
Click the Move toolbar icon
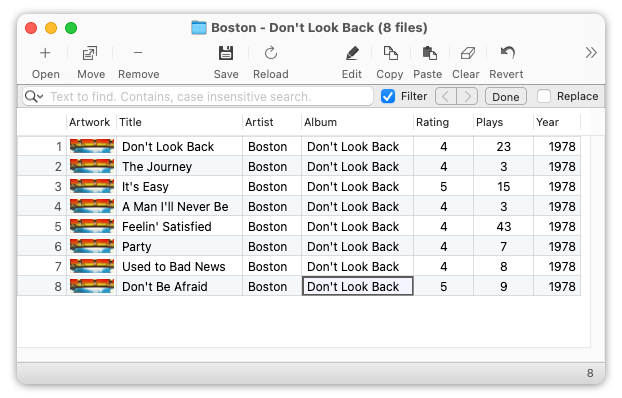point(90,53)
